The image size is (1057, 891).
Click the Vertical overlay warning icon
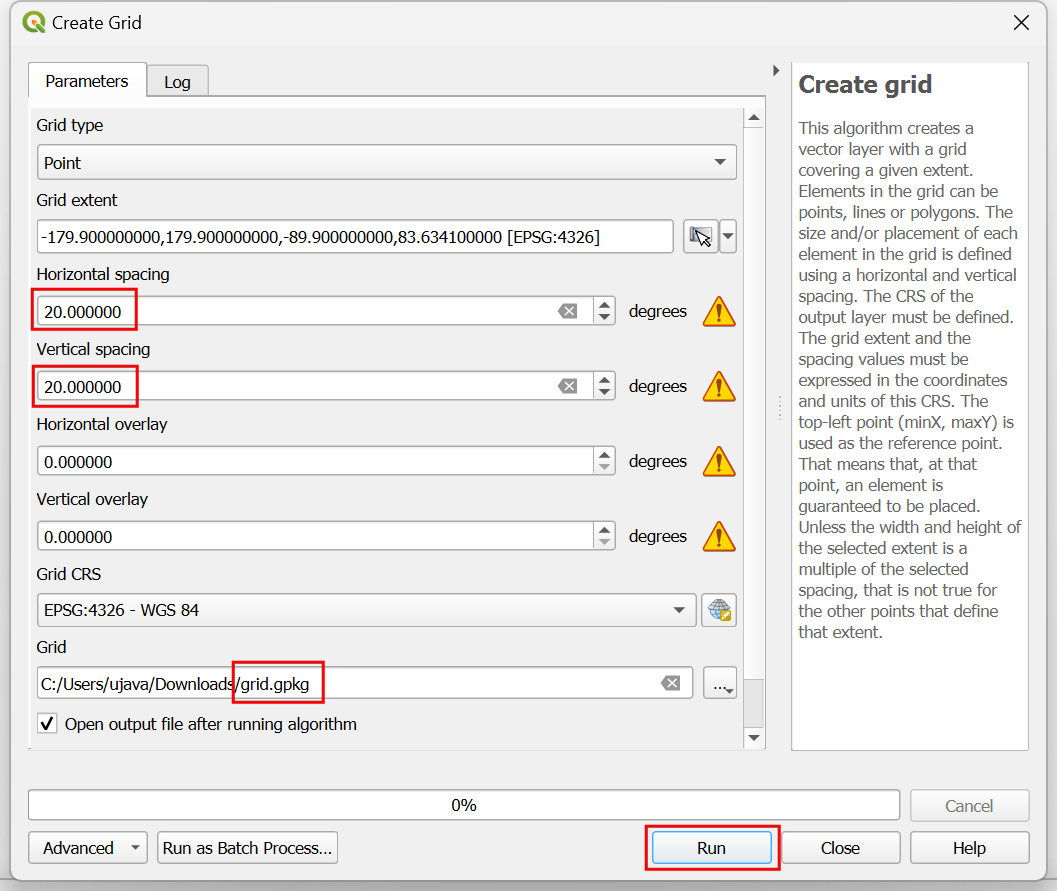click(719, 537)
